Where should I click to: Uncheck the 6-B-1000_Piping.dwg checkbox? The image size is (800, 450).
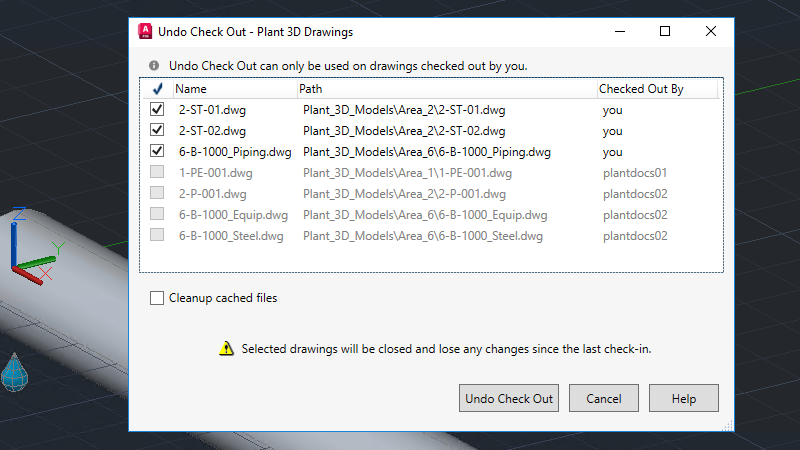click(x=157, y=152)
